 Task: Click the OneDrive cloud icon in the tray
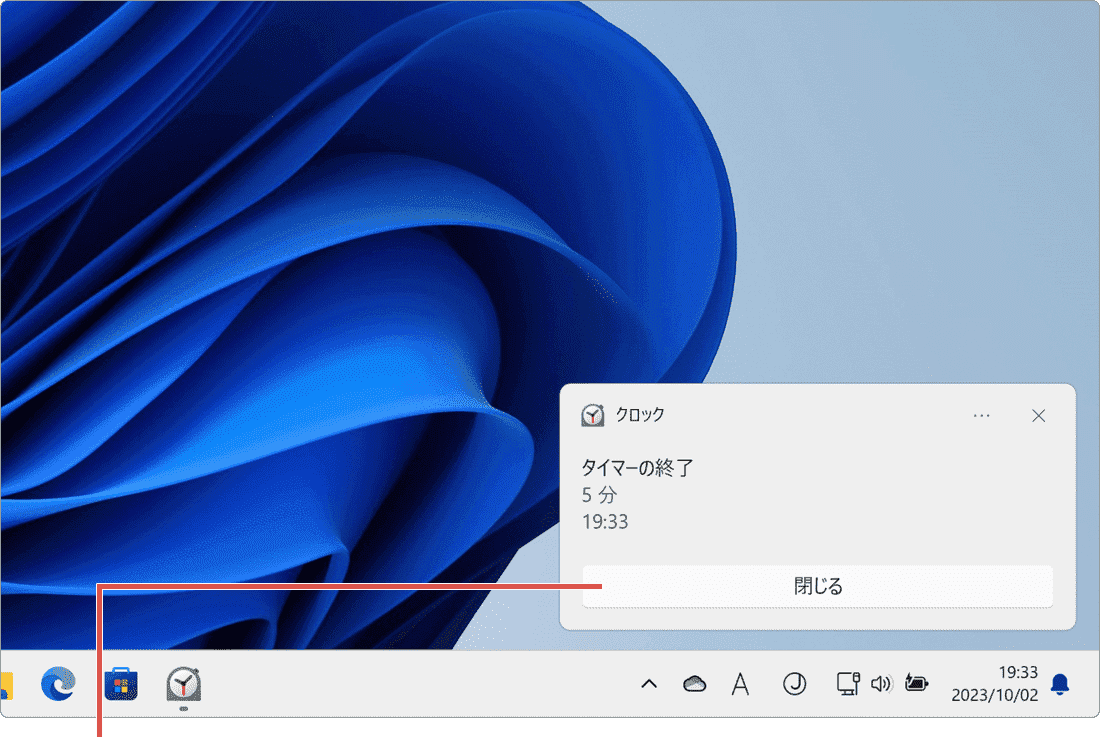(694, 684)
